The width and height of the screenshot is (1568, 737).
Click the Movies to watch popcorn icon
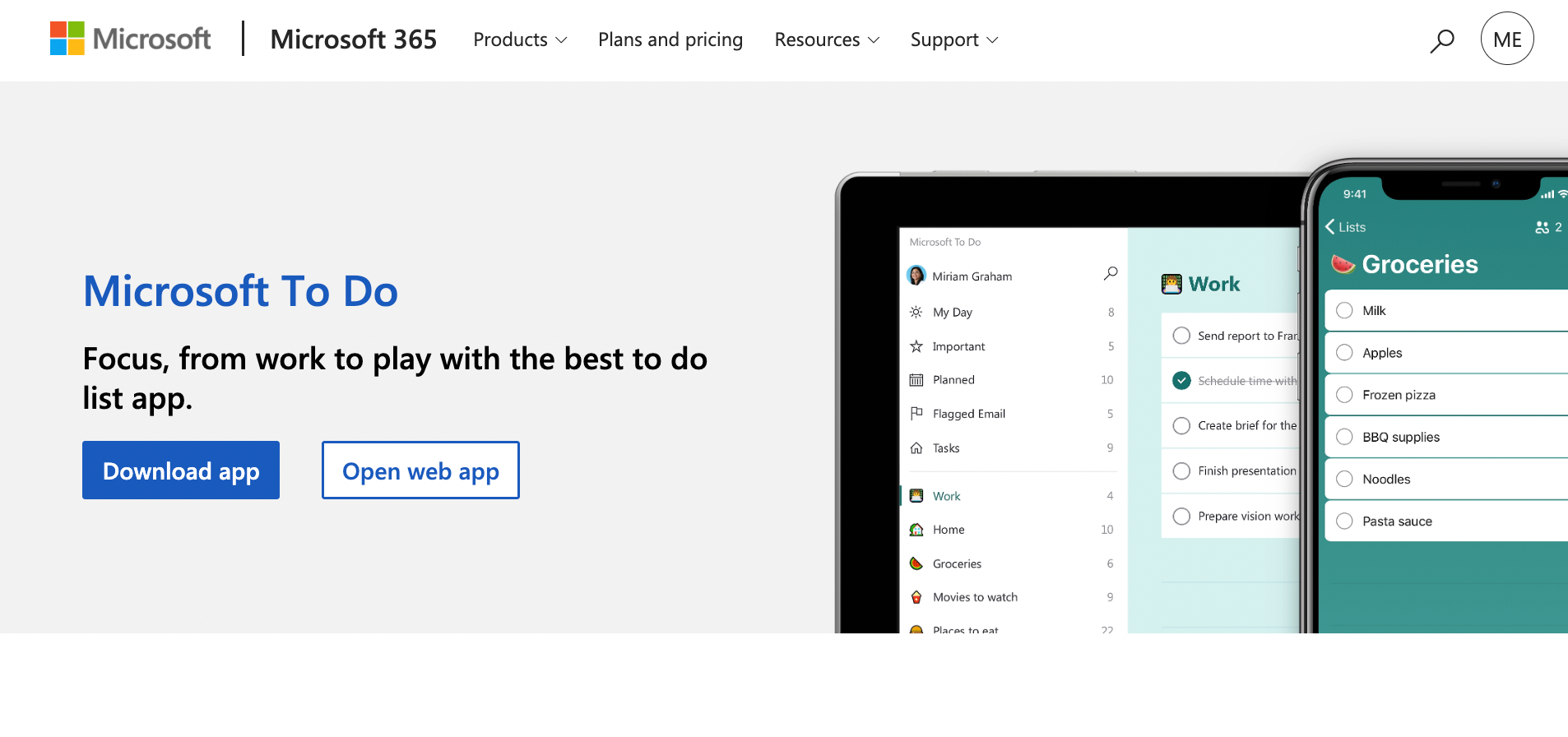tap(916, 597)
